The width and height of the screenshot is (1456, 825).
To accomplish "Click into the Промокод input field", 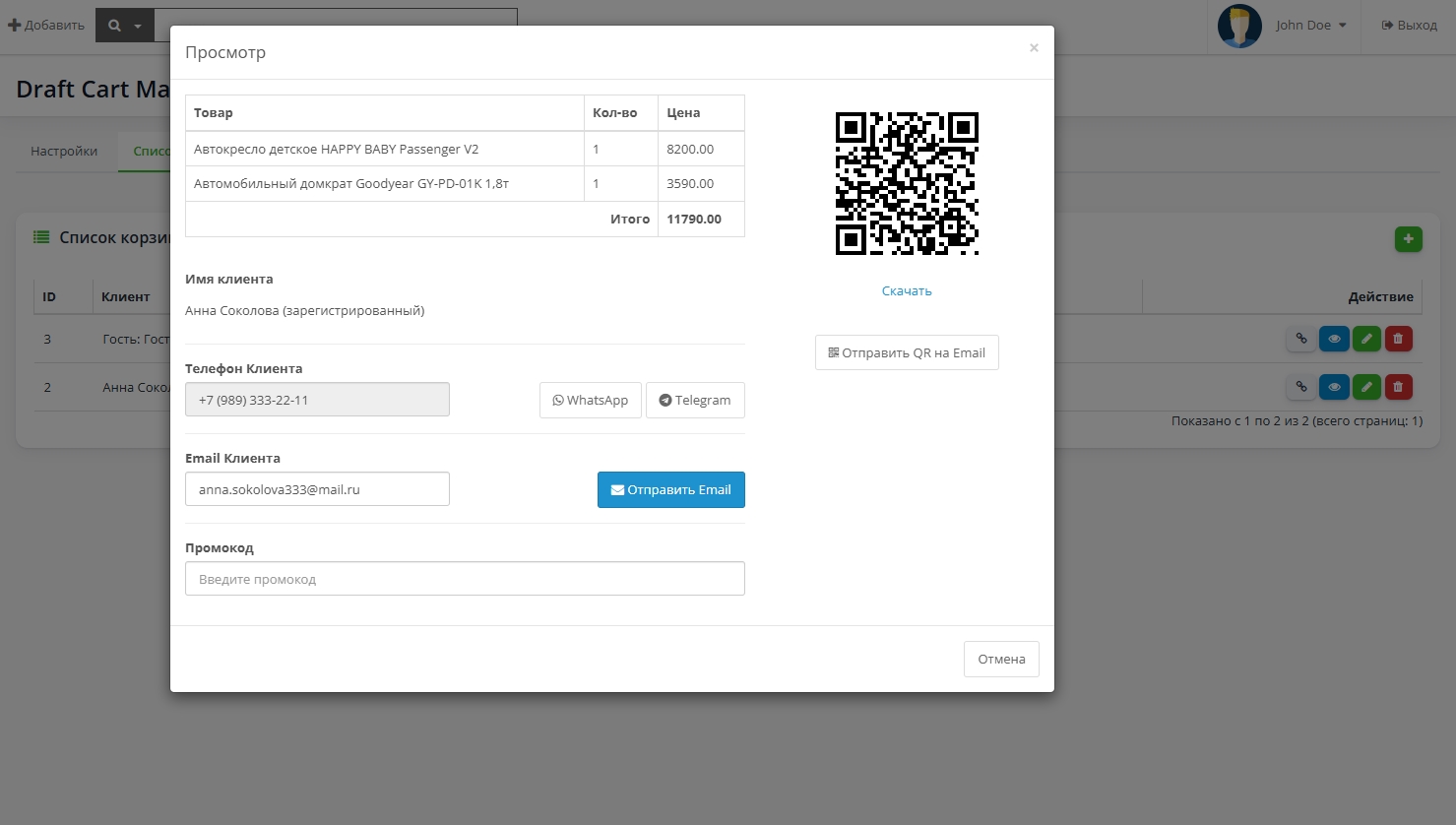I will tap(465, 579).
